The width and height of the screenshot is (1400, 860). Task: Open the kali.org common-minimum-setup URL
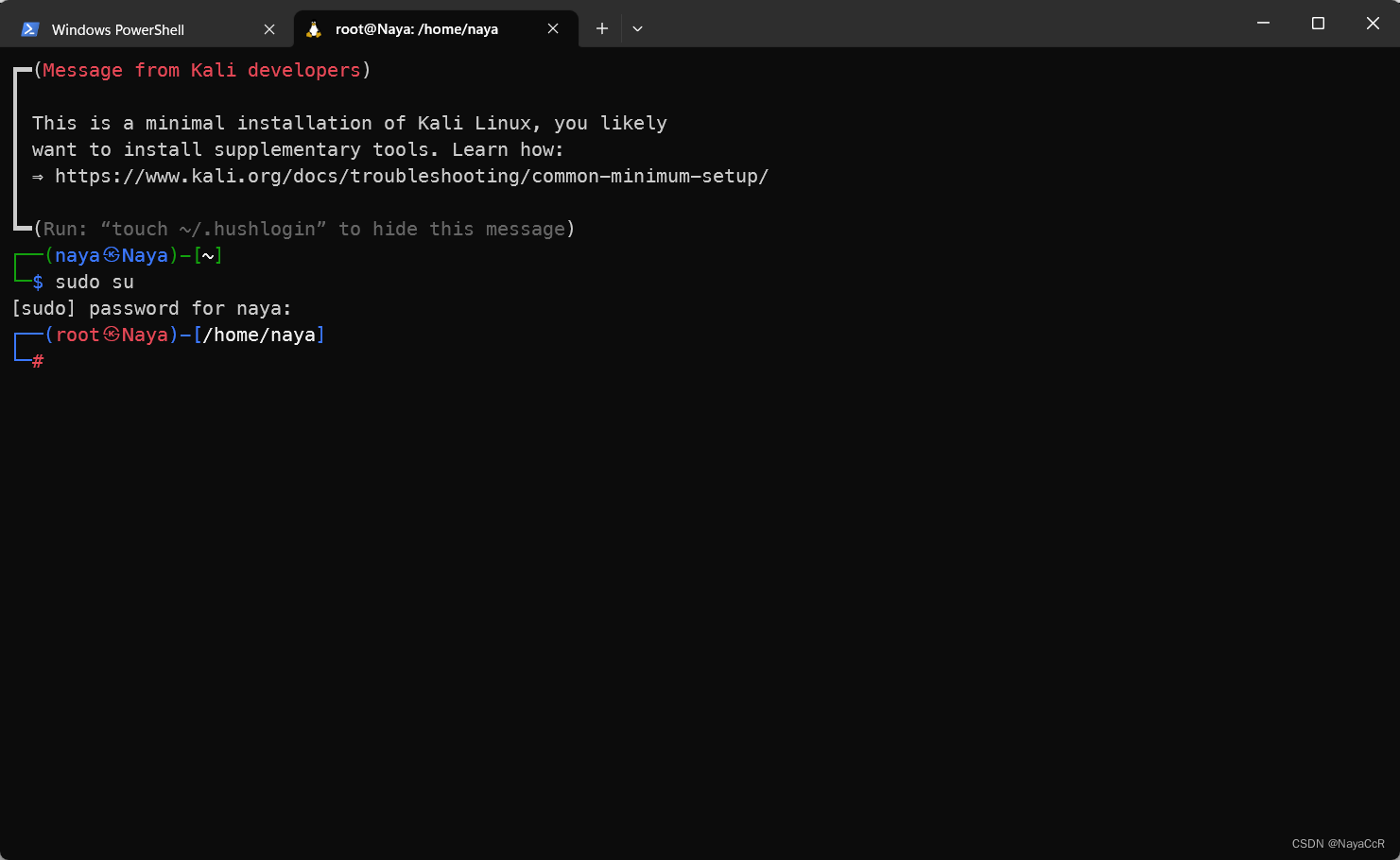click(x=411, y=176)
